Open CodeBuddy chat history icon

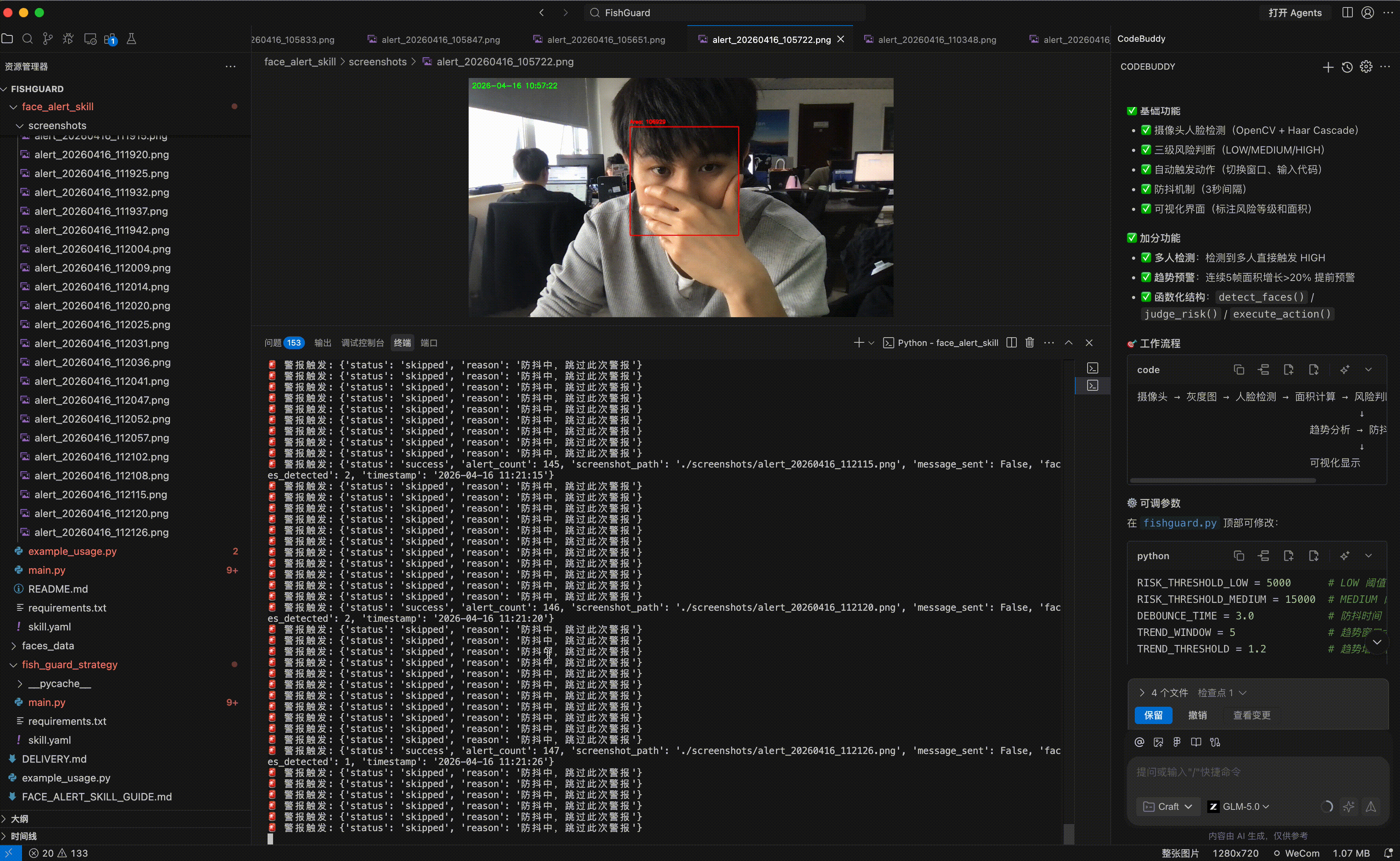[x=1347, y=67]
